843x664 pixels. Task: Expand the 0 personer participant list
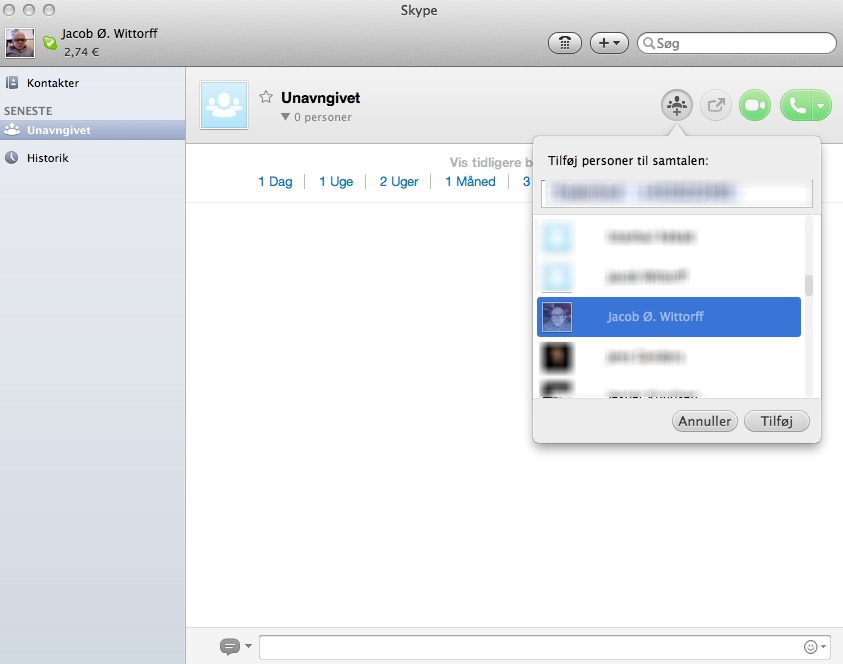316,117
